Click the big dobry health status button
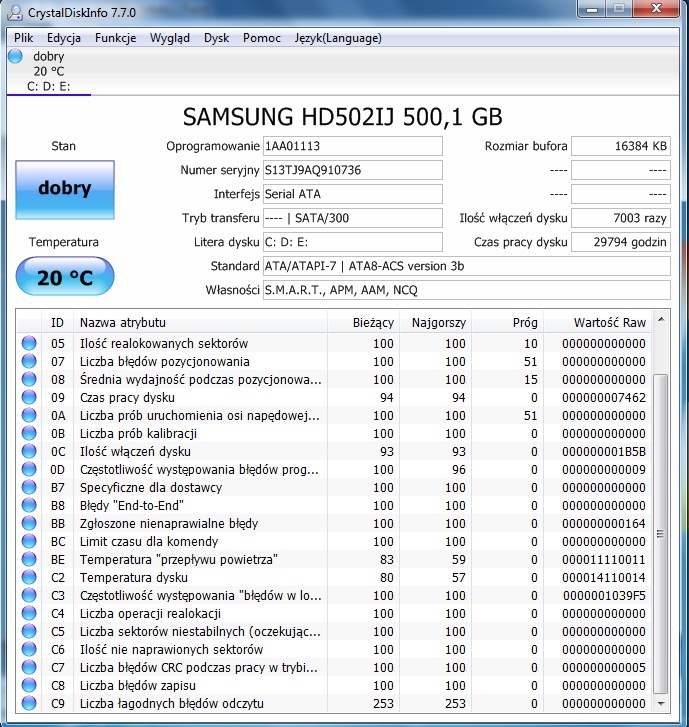 point(65,190)
